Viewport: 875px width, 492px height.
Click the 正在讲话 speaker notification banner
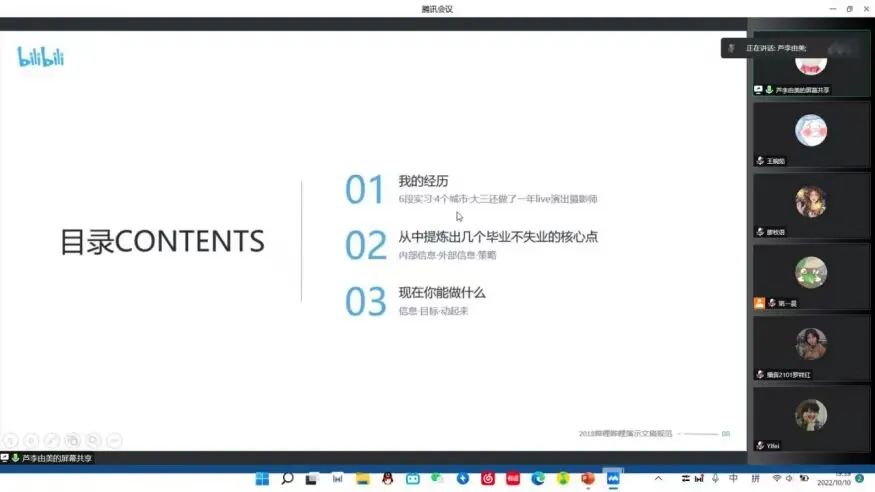[x=775, y=48]
